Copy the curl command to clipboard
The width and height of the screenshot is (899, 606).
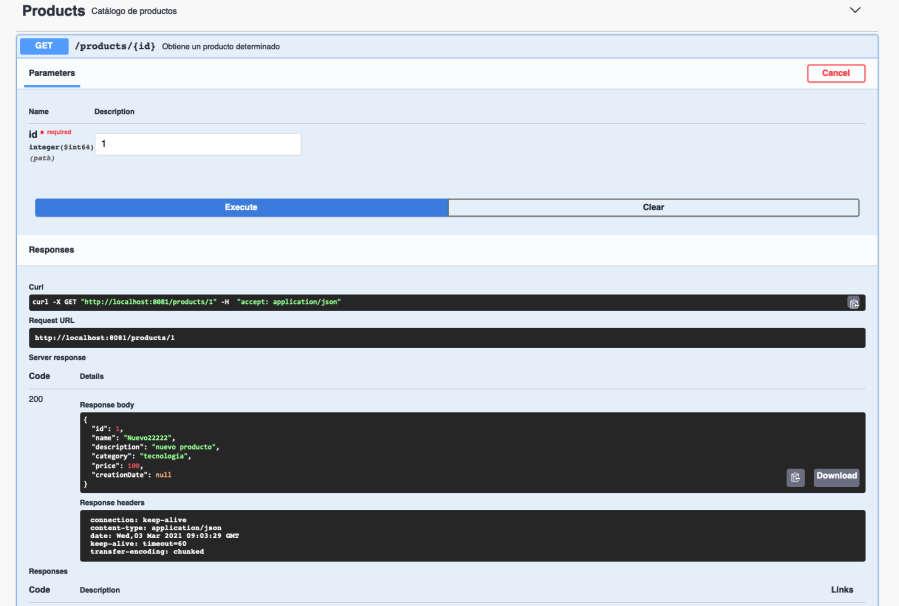coord(854,301)
